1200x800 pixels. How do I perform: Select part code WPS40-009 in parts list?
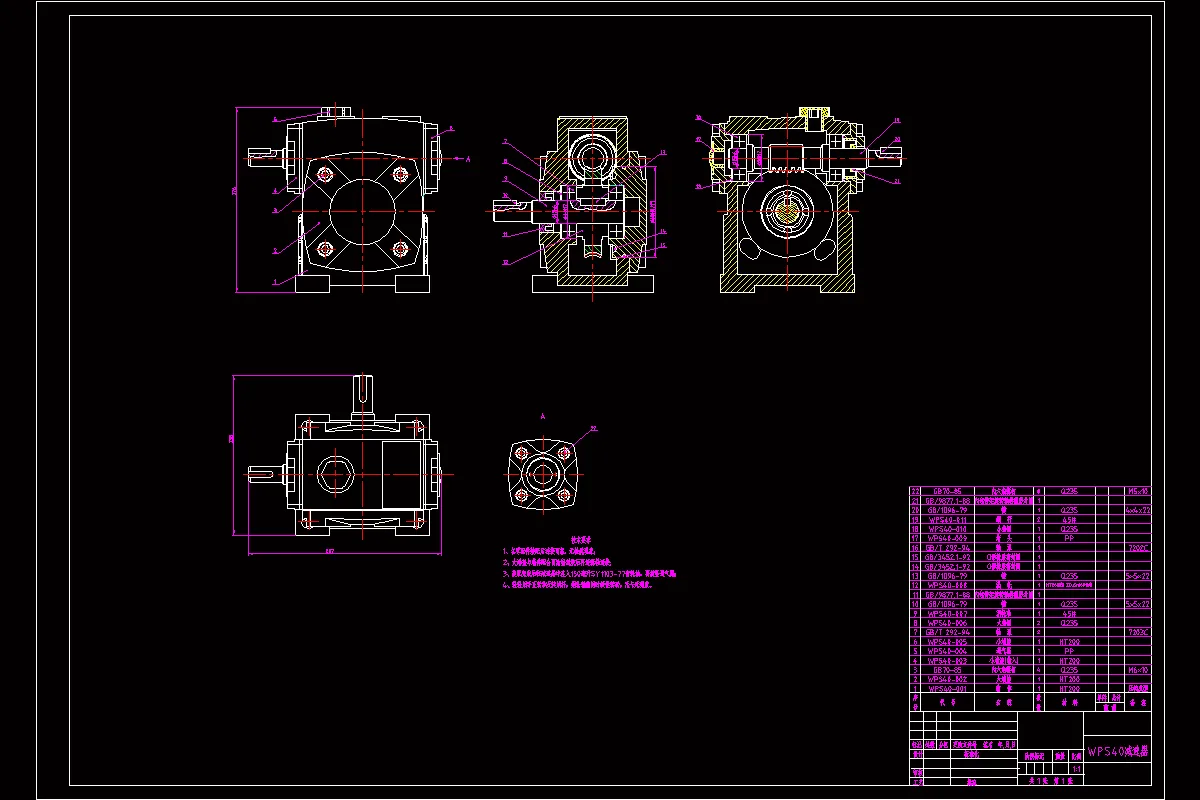pos(948,538)
